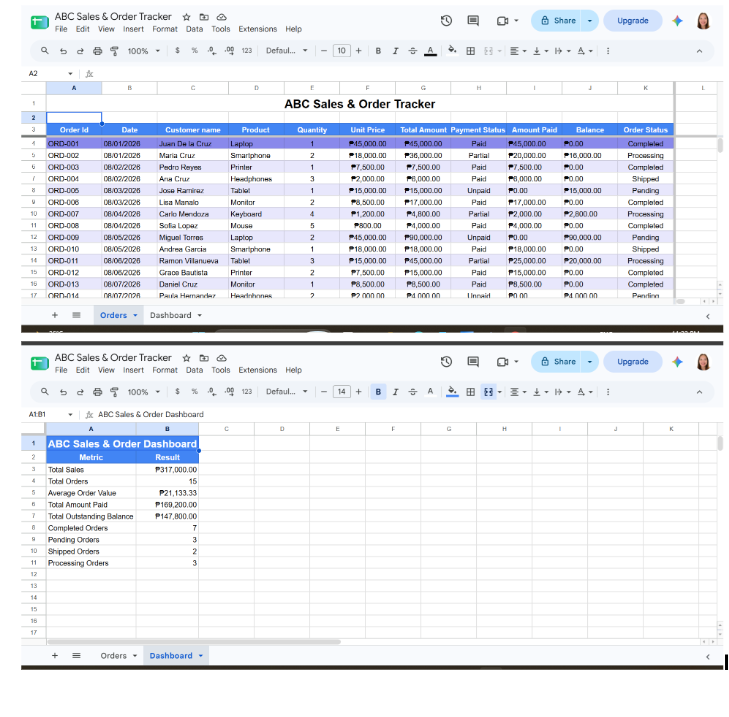
Task: Switch to Orders tab in lower Dashboard window
Action: click(113, 656)
